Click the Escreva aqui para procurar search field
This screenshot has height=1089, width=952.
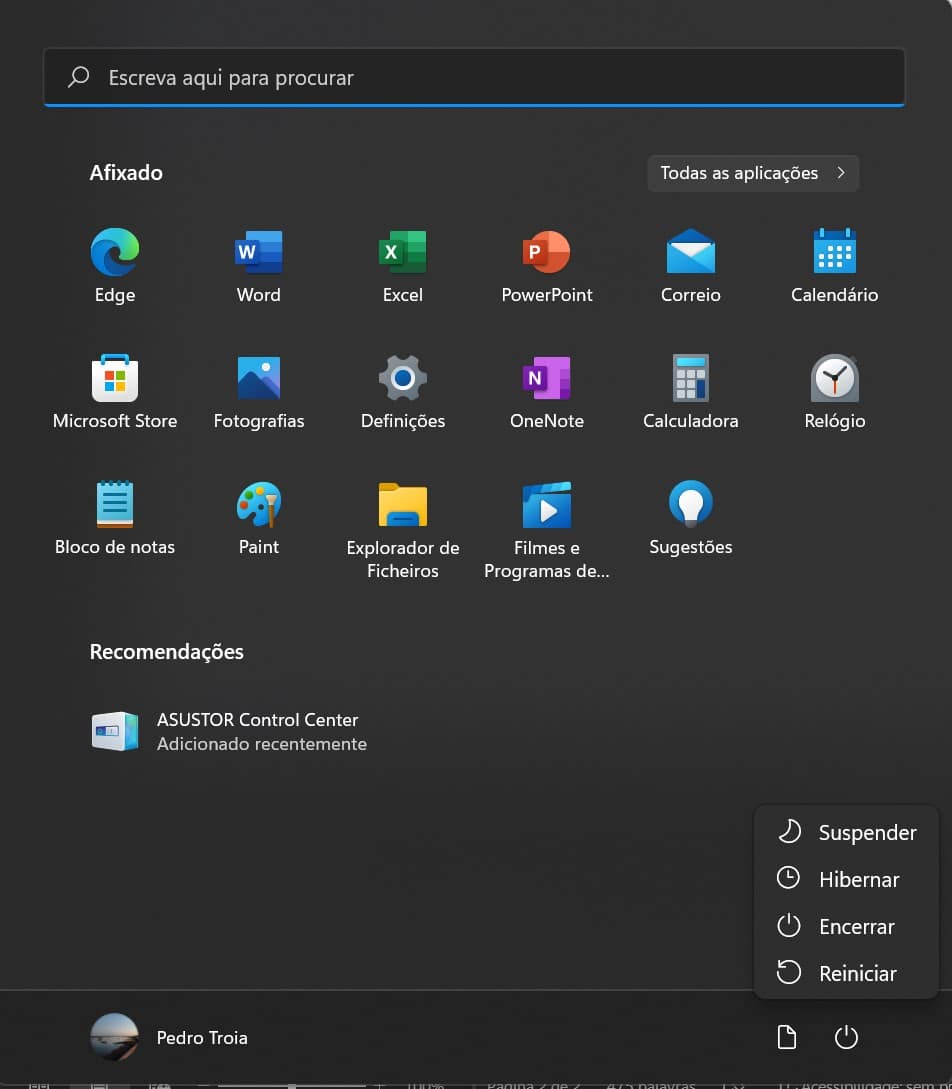(x=474, y=78)
